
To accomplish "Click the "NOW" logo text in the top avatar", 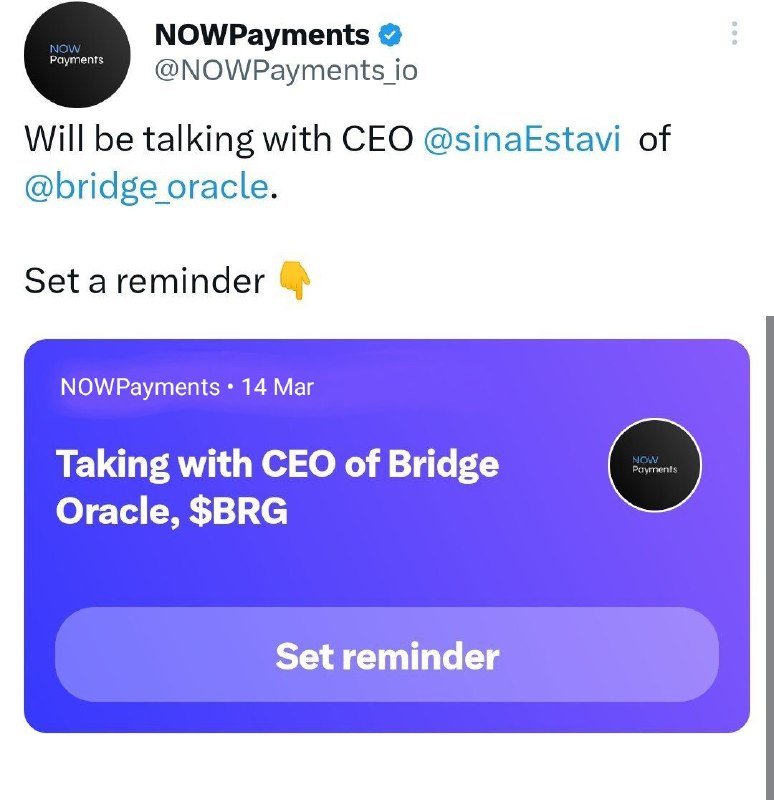I will pyautogui.click(x=65, y=48).
